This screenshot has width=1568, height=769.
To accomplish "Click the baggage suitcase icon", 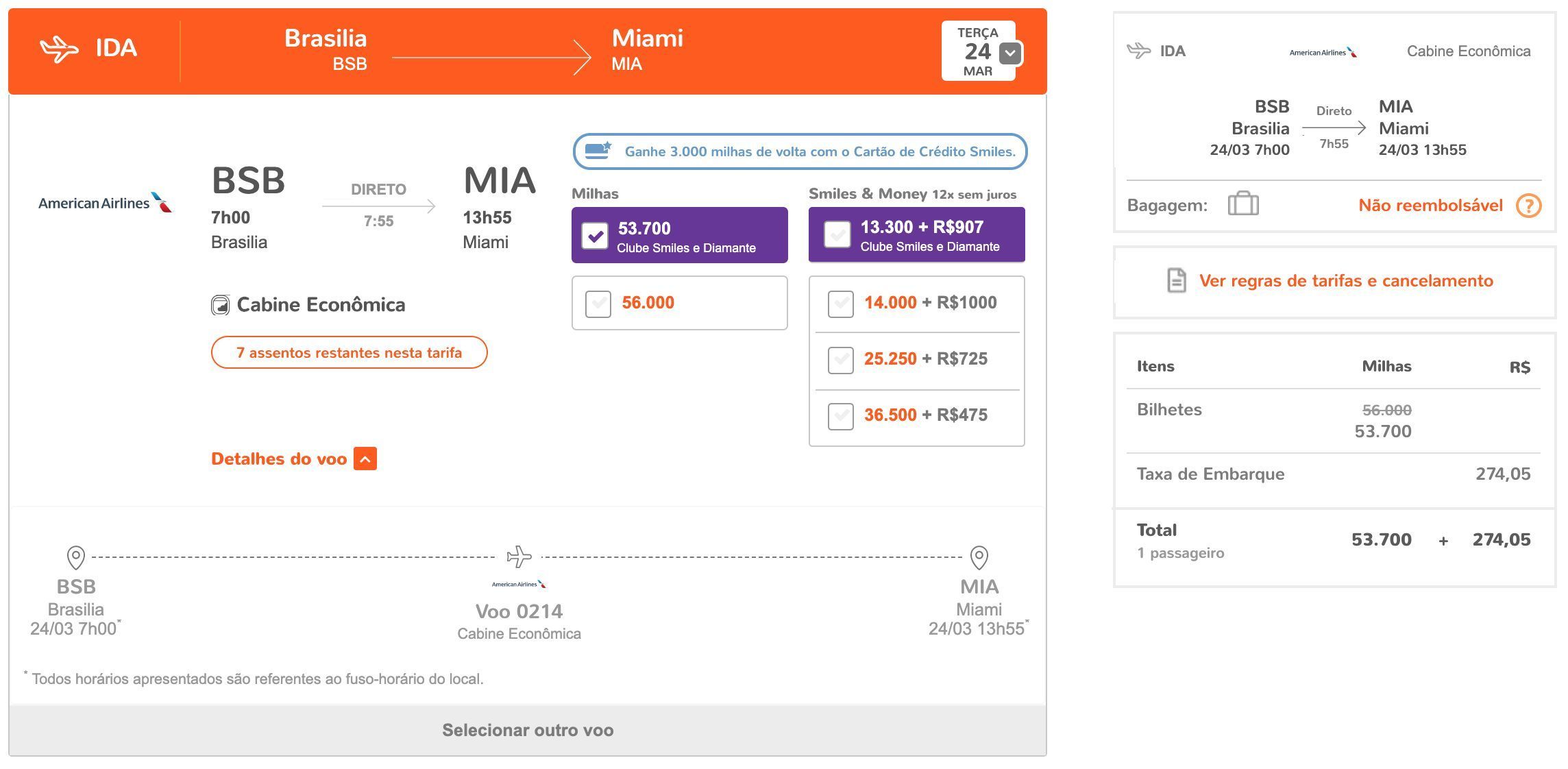I will coord(1243,204).
